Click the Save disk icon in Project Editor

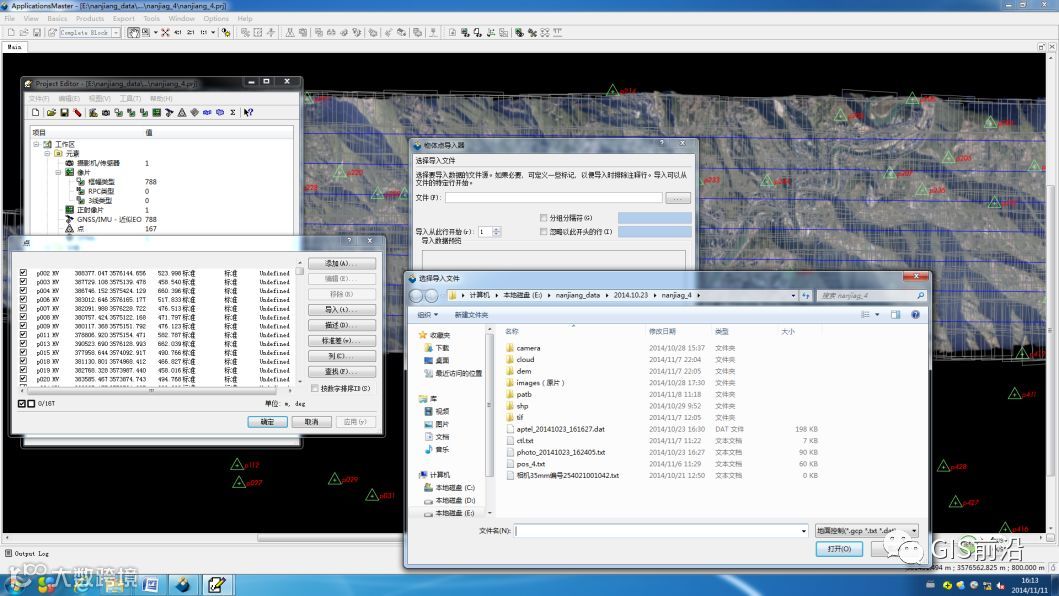(x=64, y=113)
